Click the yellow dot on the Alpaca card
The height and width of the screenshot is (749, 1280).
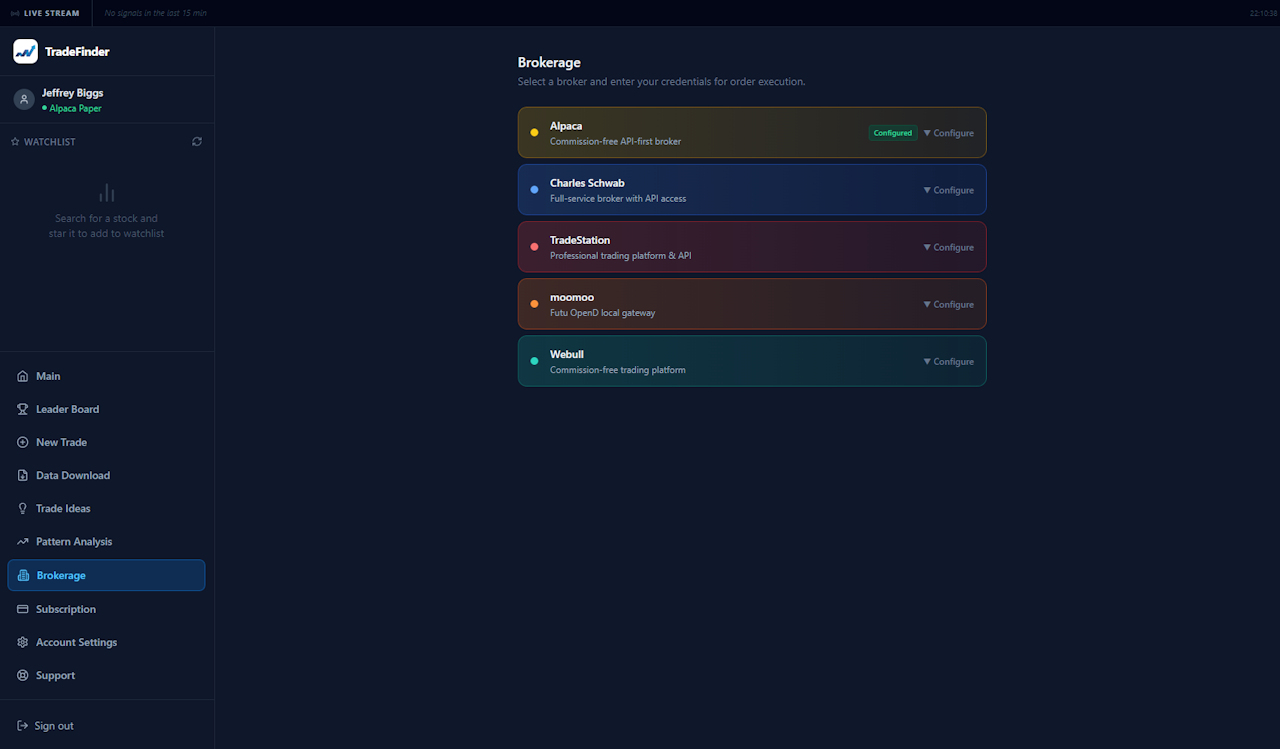coord(534,132)
